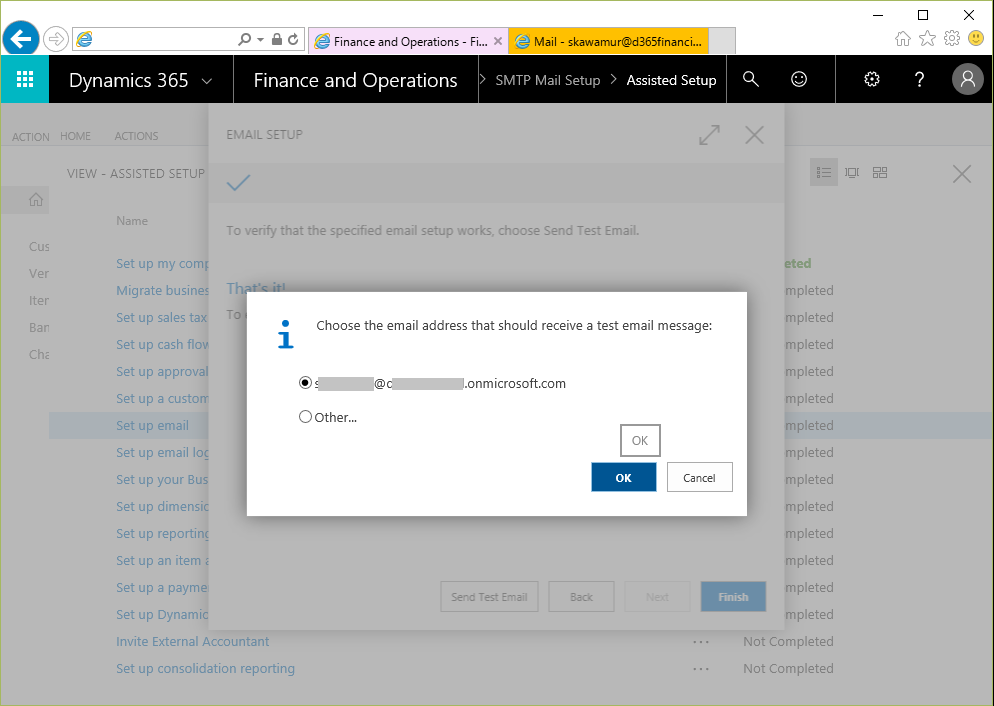Open browser favorites star icon
The image size is (994, 706).
927,39
